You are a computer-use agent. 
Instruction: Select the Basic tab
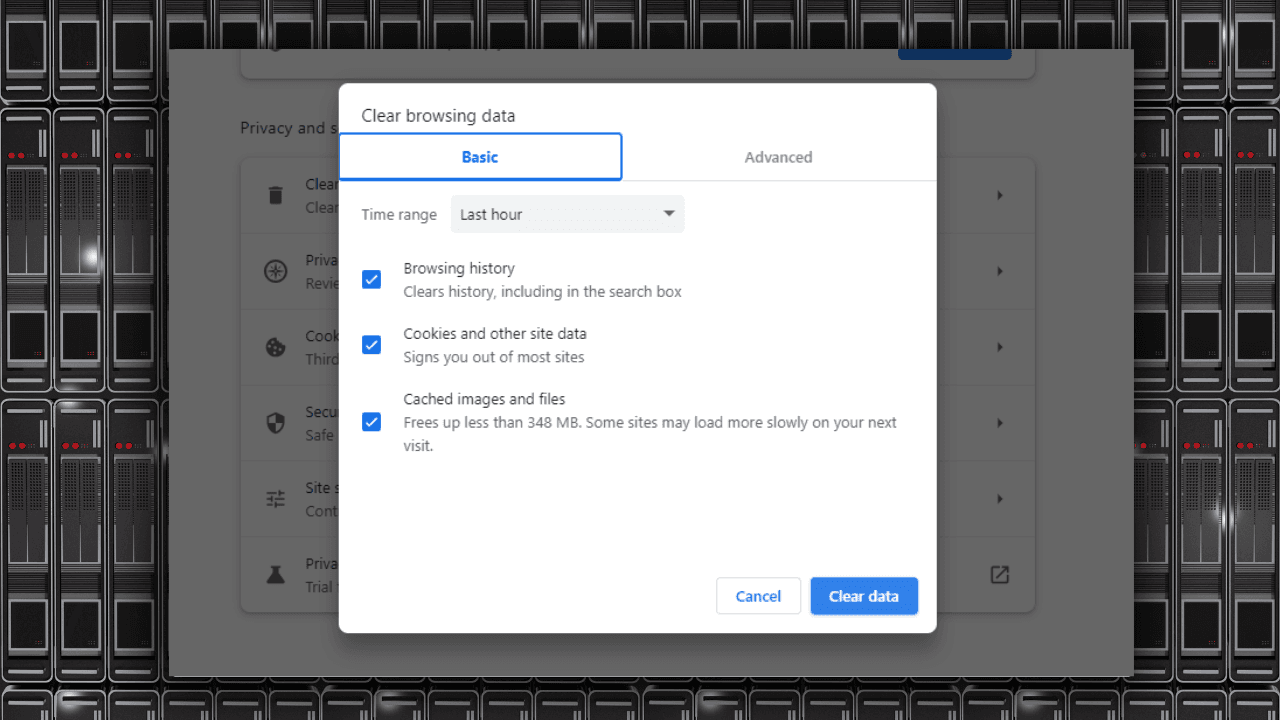click(480, 157)
